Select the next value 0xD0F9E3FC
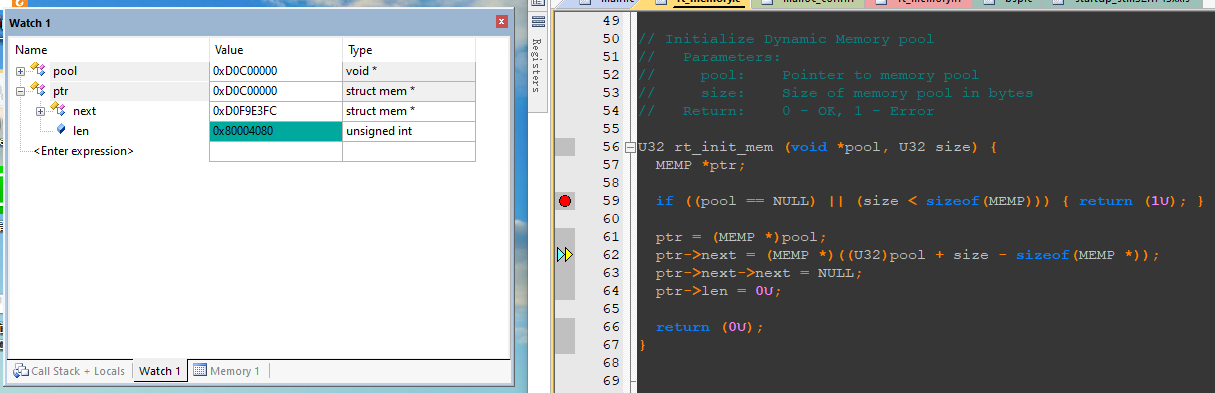Viewport: 1215px width, 393px height. tap(276, 111)
